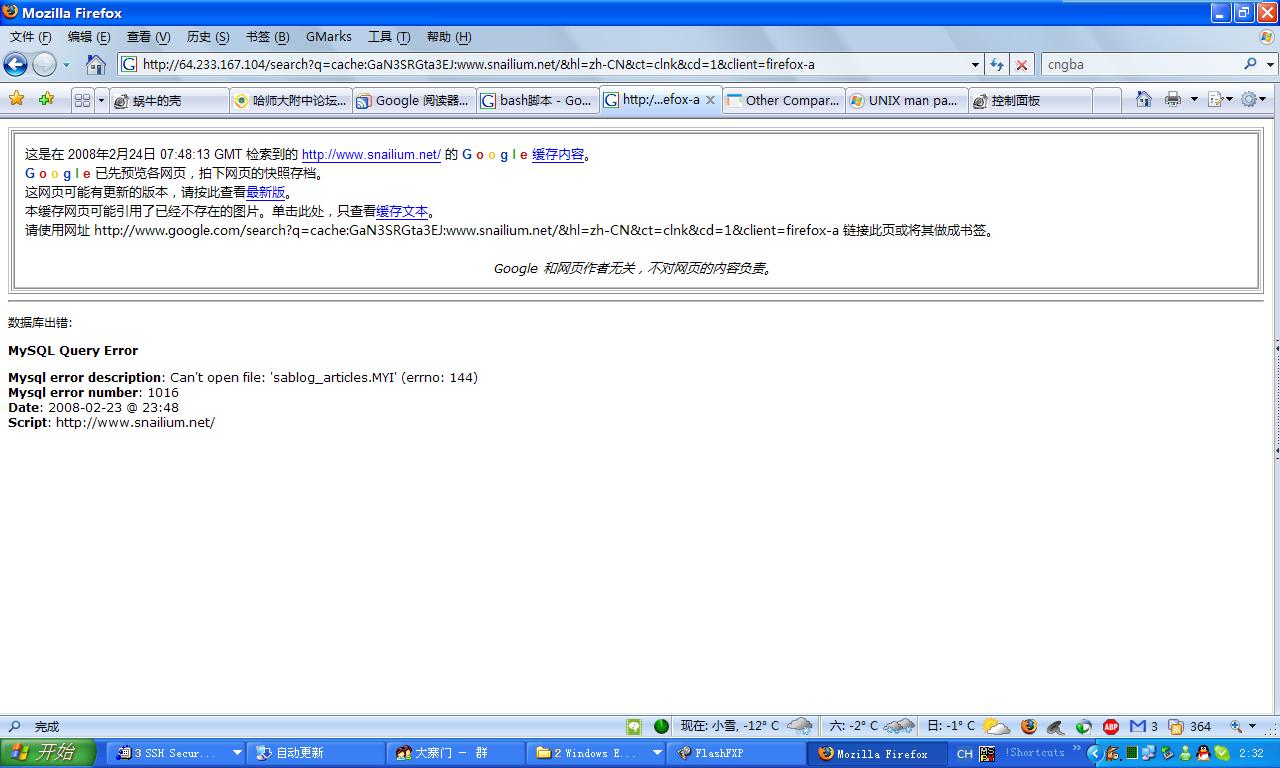
Task: Switch to the 哈师大附中论坛 tab
Action: [x=291, y=101]
